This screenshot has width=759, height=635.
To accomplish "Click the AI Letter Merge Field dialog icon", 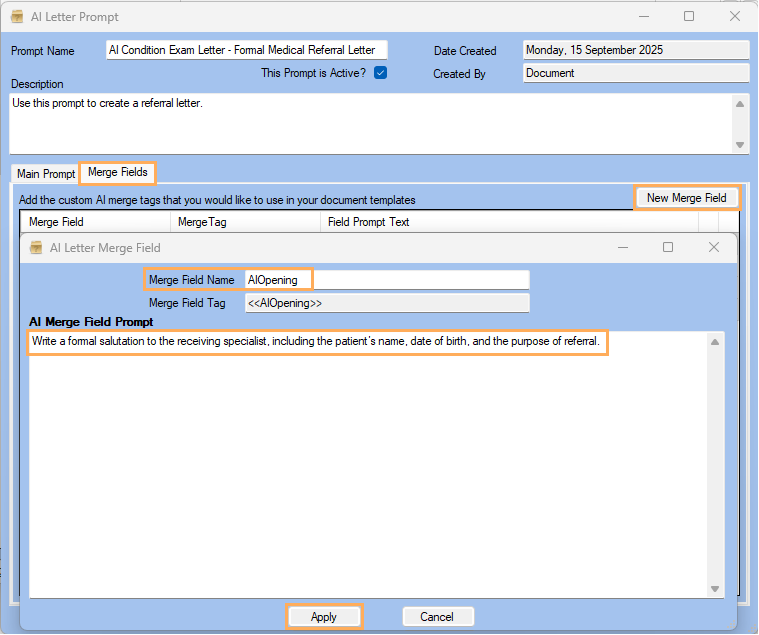I will coord(36,247).
